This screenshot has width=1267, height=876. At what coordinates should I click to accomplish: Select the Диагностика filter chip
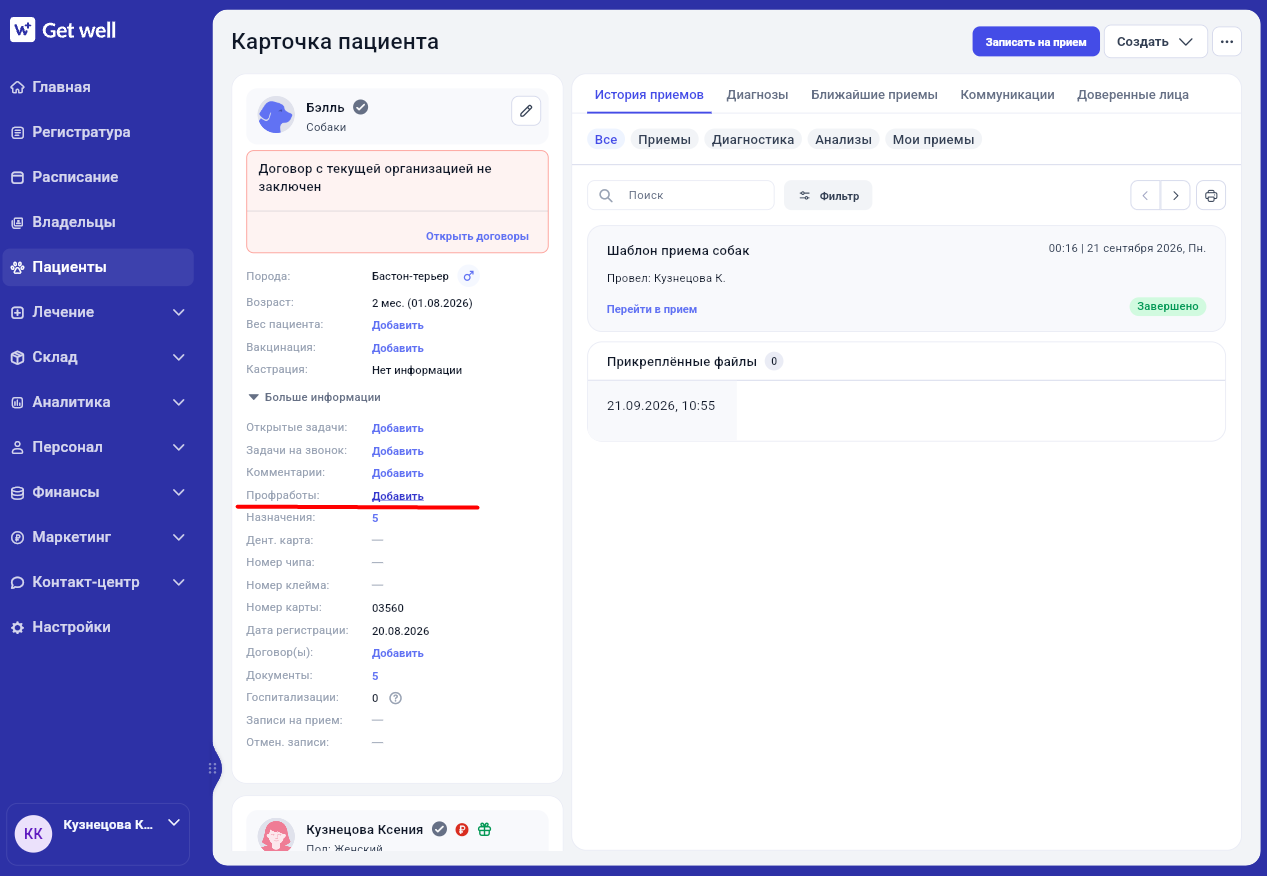tap(753, 139)
